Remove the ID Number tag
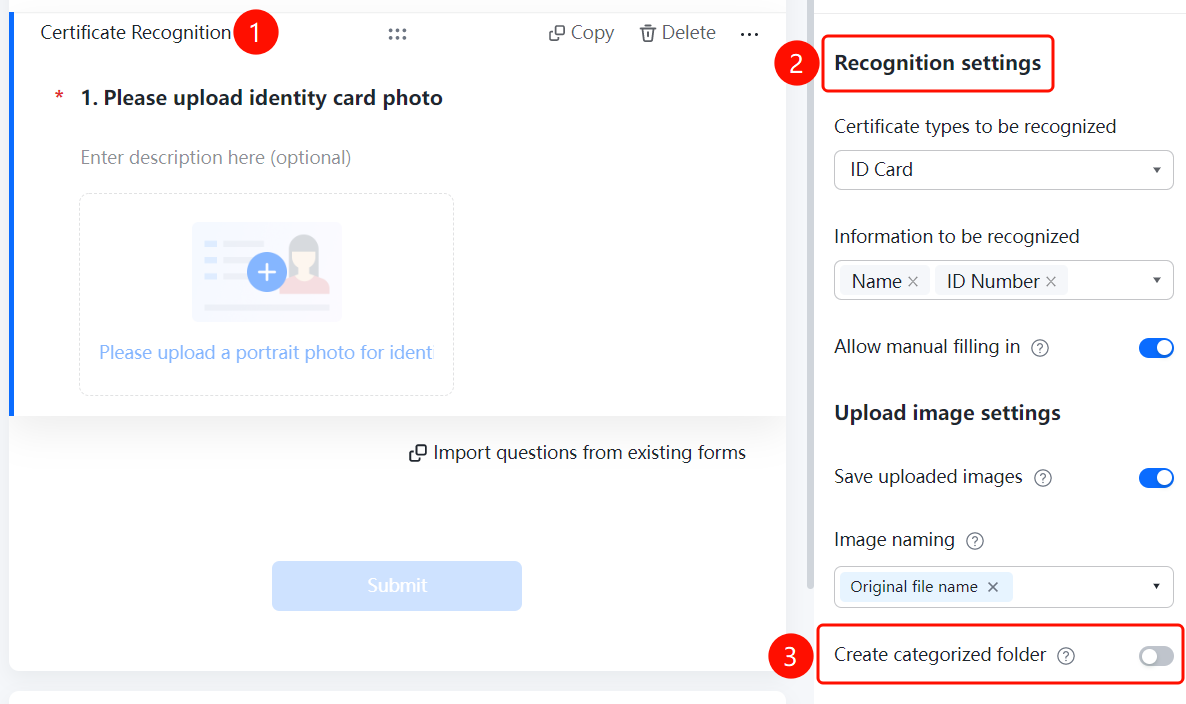Viewport: 1186px width, 704px height. point(1051,281)
